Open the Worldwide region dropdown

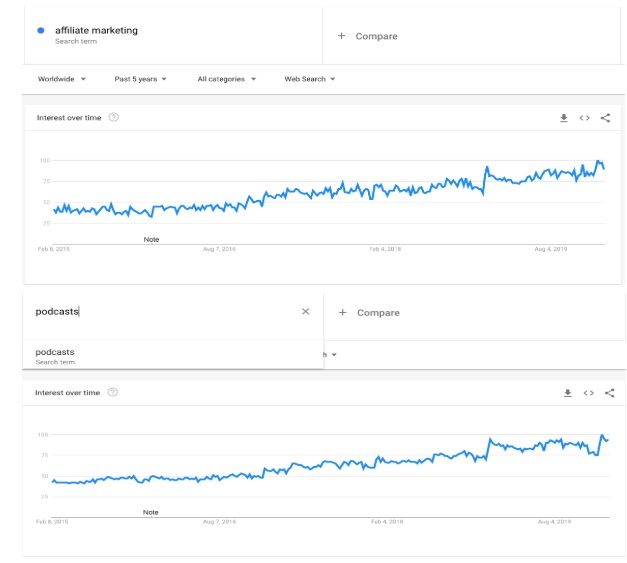tap(61, 79)
